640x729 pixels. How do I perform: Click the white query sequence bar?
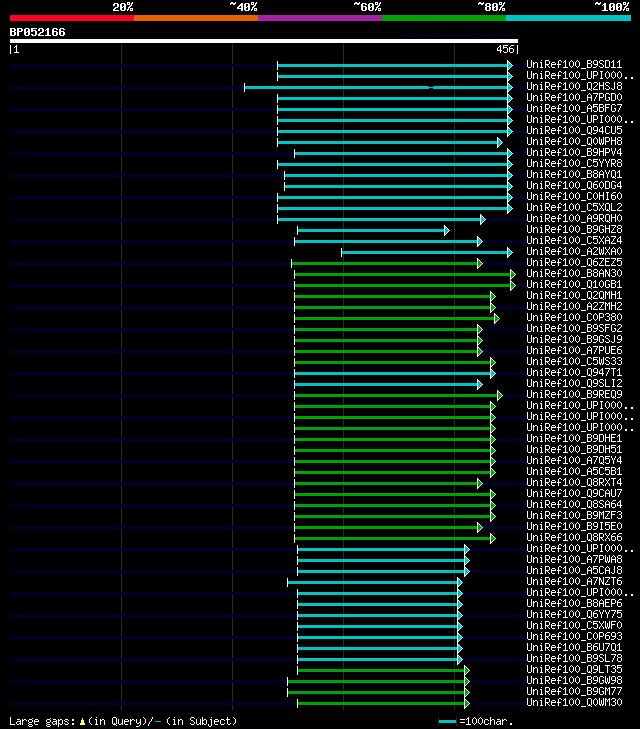coord(264,41)
